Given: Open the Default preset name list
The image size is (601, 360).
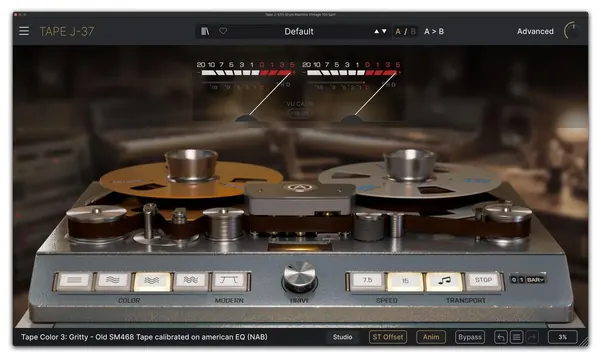Looking at the screenshot, I should coord(299,31).
